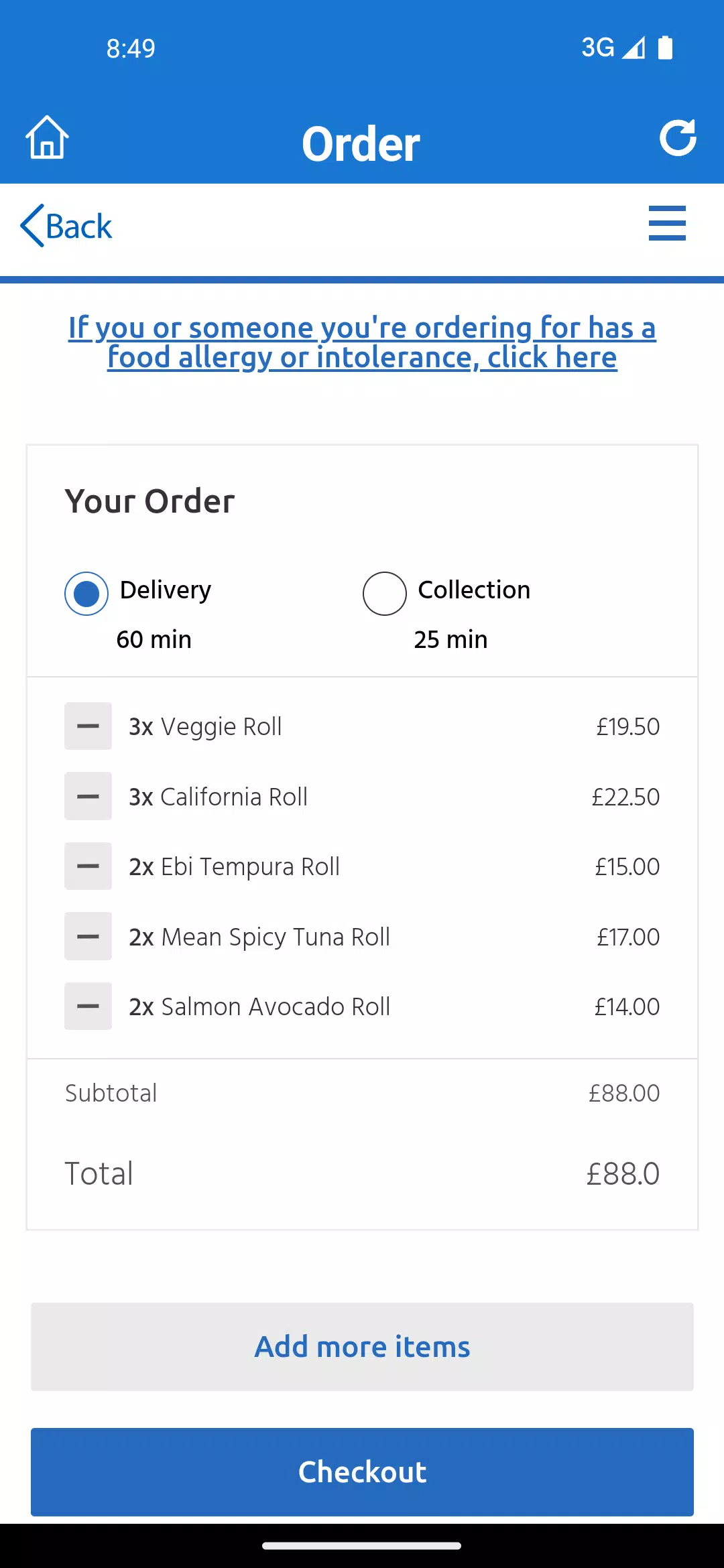Decrease Salmon Avocado Roll quantity

coord(88,1006)
